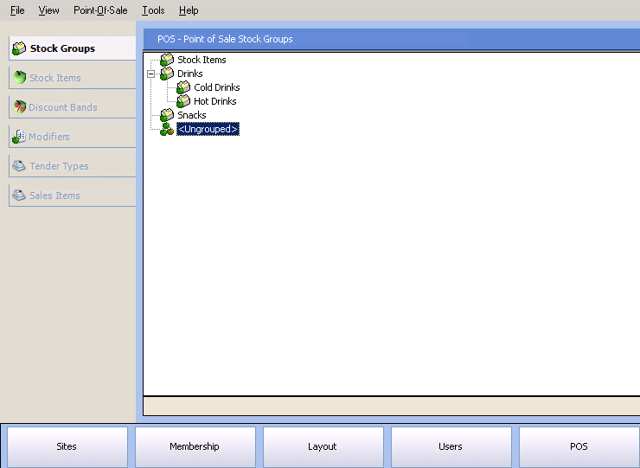Click the Stock Groups sidebar icon

(x=19, y=48)
